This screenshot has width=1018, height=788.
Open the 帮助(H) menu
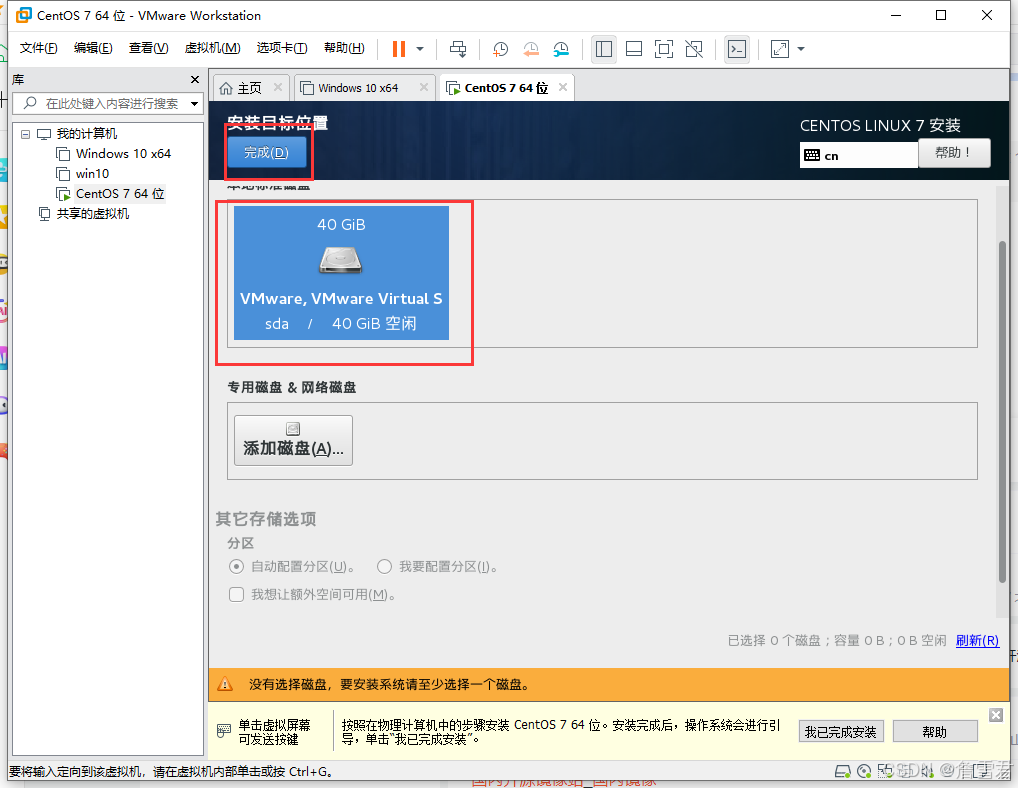[x=344, y=48]
